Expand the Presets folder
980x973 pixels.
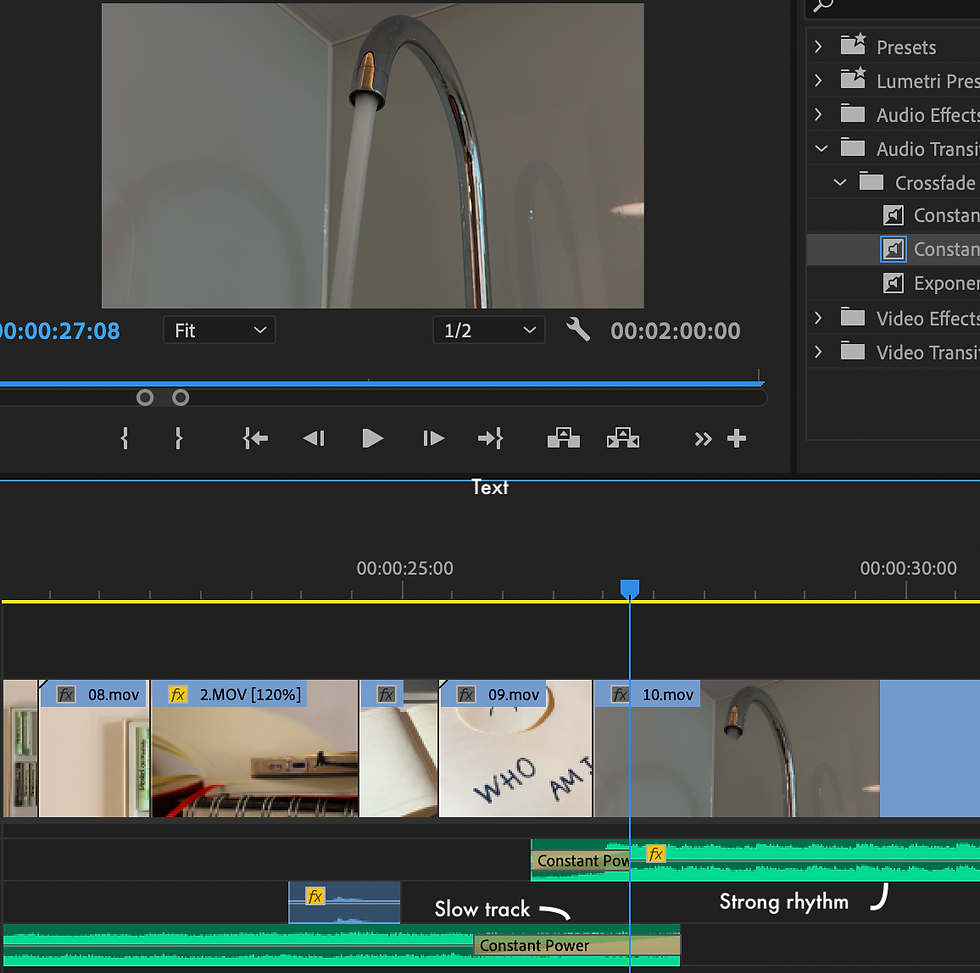pos(818,47)
